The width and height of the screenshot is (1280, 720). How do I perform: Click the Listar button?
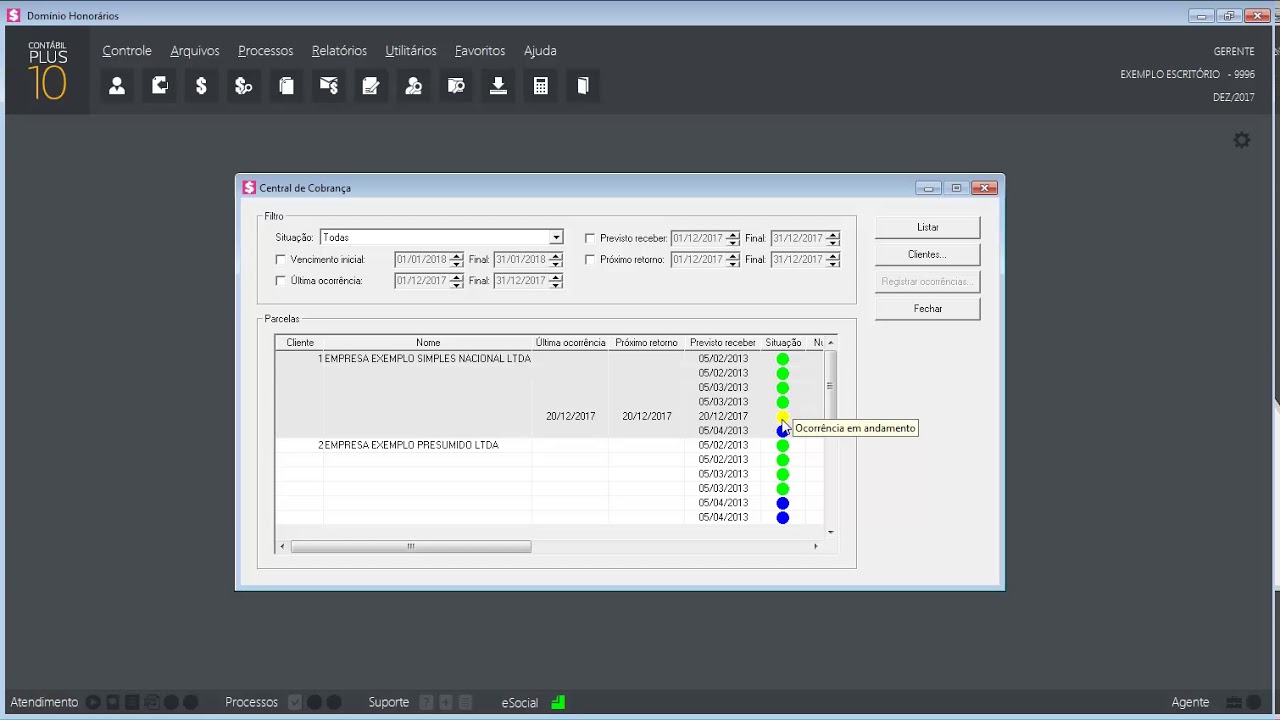point(928,228)
